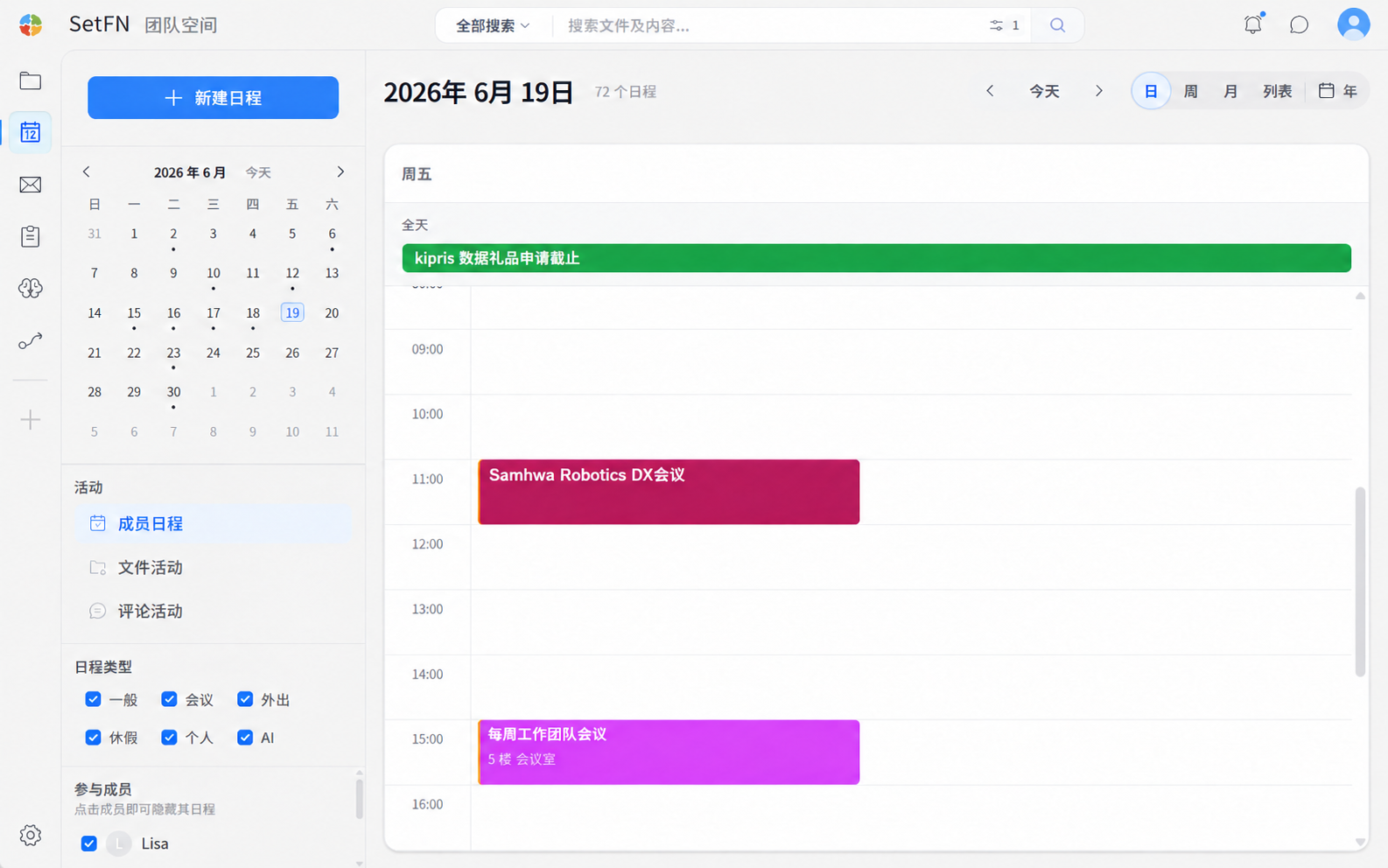This screenshot has width=1388, height=868.
Task: Select 文件活动 activity item
Action: tap(213, 567)
